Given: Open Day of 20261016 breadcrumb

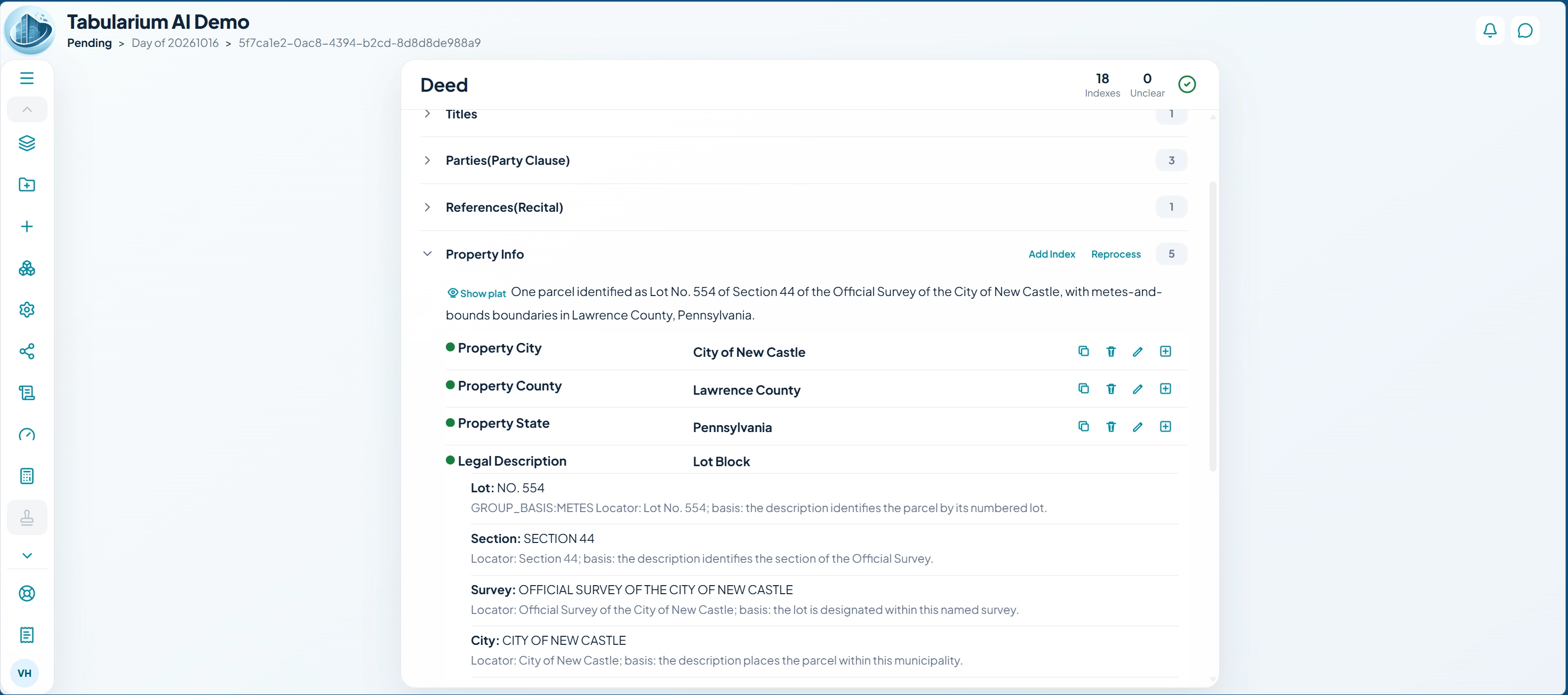Looking at the screenshot, I should point(175,43).
